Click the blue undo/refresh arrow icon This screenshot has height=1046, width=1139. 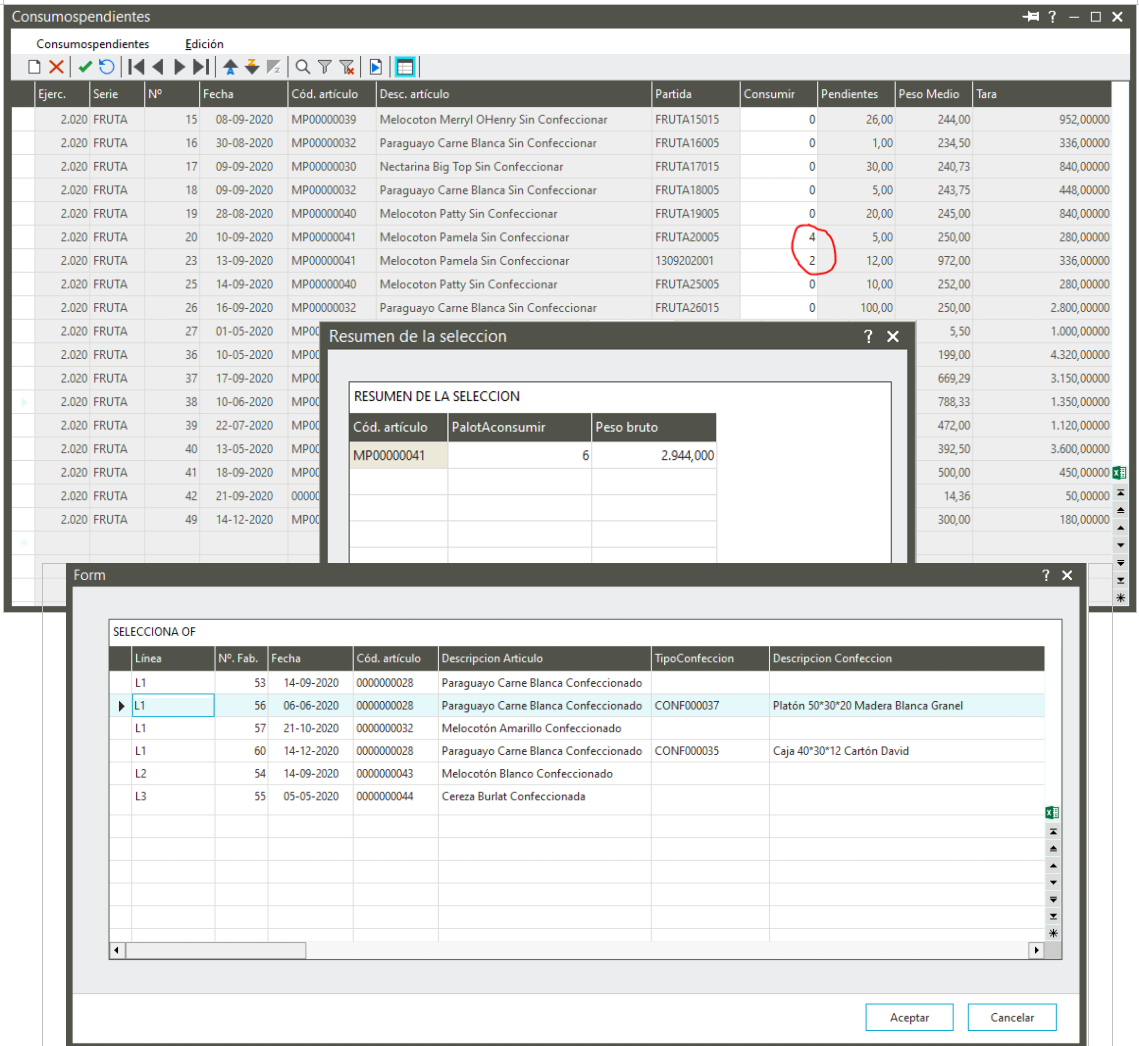click(106, 67)
